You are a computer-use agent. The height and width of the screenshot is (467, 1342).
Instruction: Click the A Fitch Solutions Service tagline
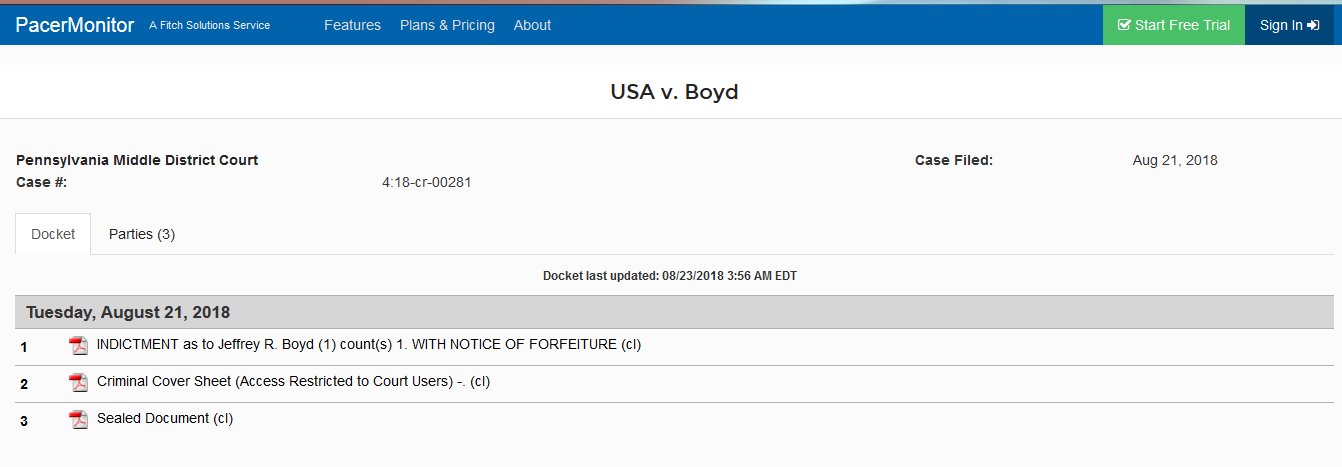pos(209,25)
